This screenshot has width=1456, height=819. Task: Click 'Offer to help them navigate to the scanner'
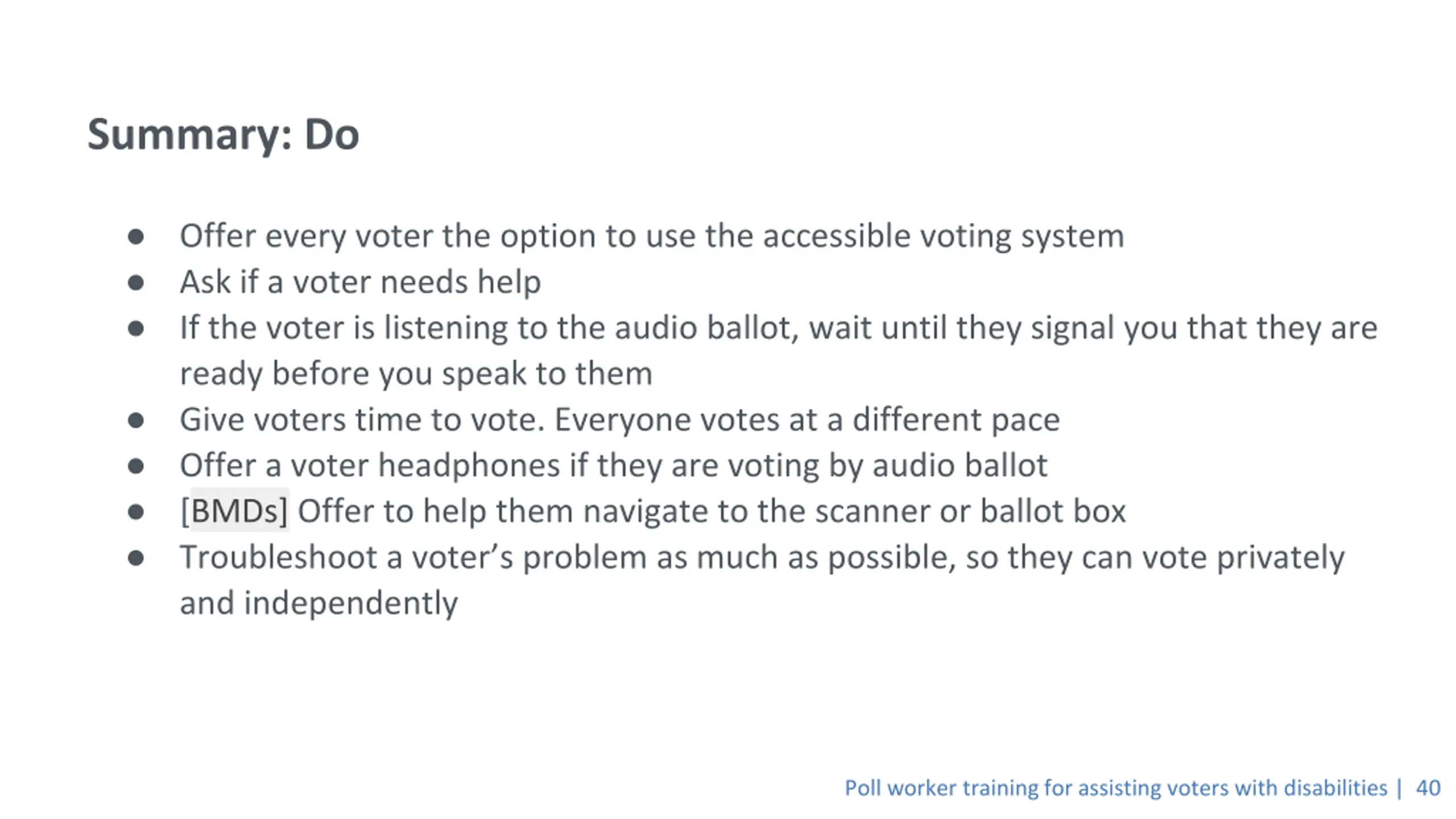coord(712,511)
